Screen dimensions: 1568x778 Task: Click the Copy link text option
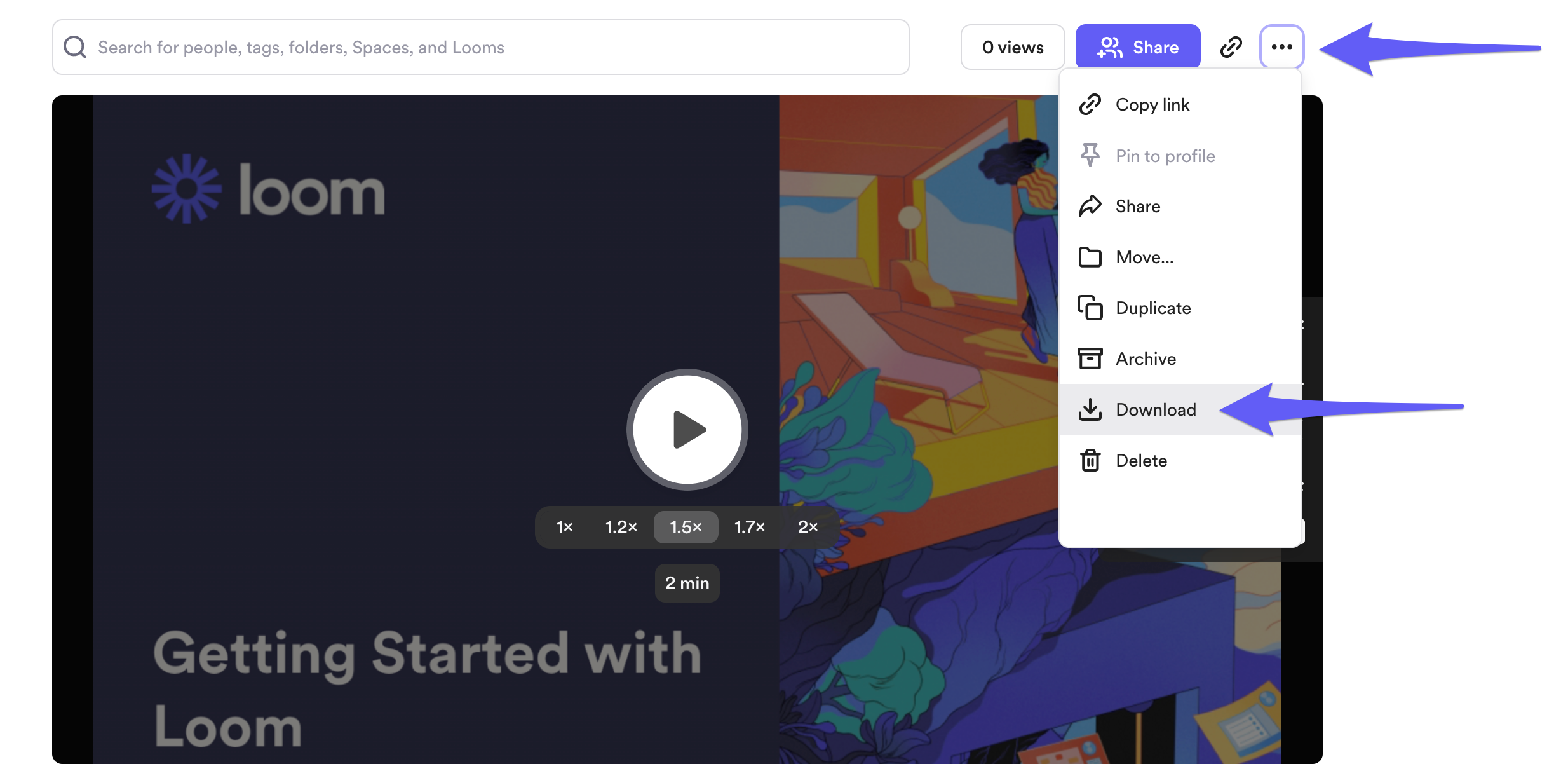click(1153, 103)
